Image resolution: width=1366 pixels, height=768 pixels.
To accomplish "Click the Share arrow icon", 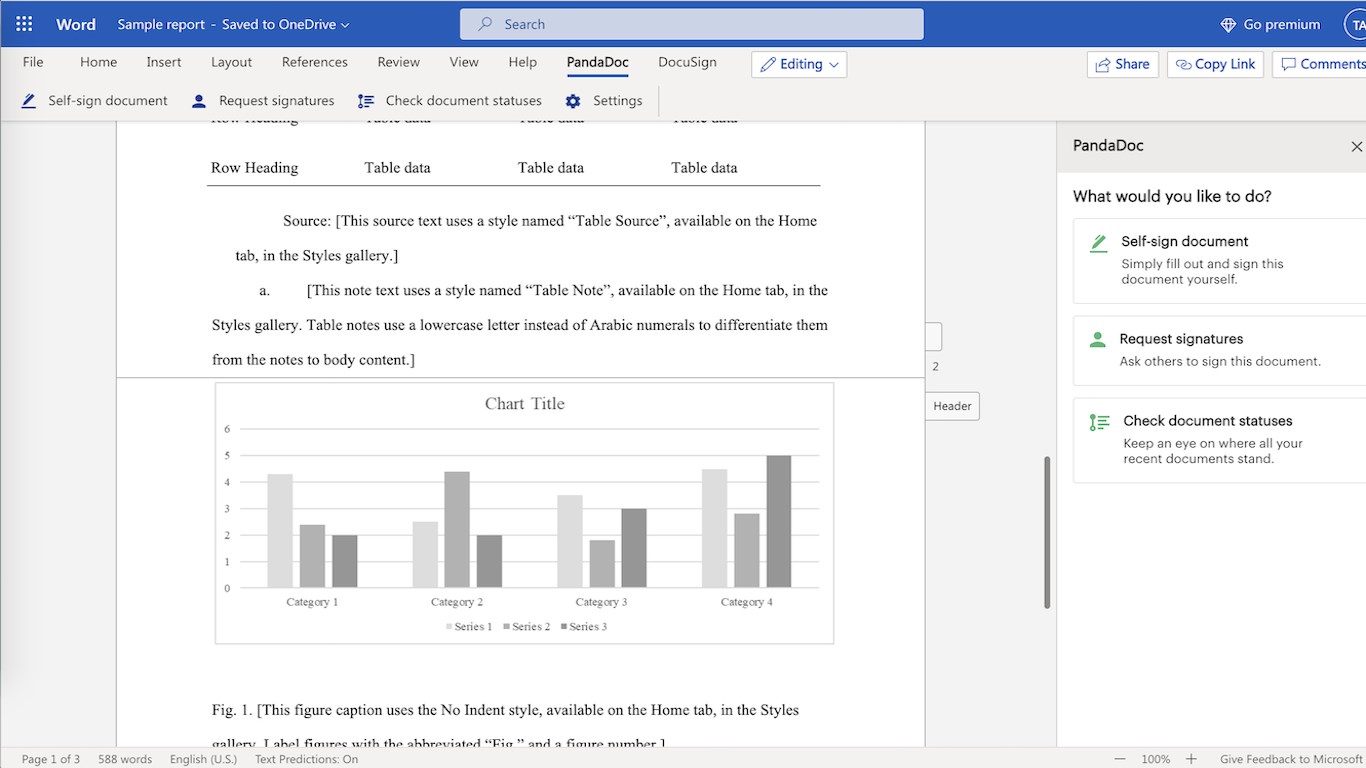I will tap(1103, 64).
